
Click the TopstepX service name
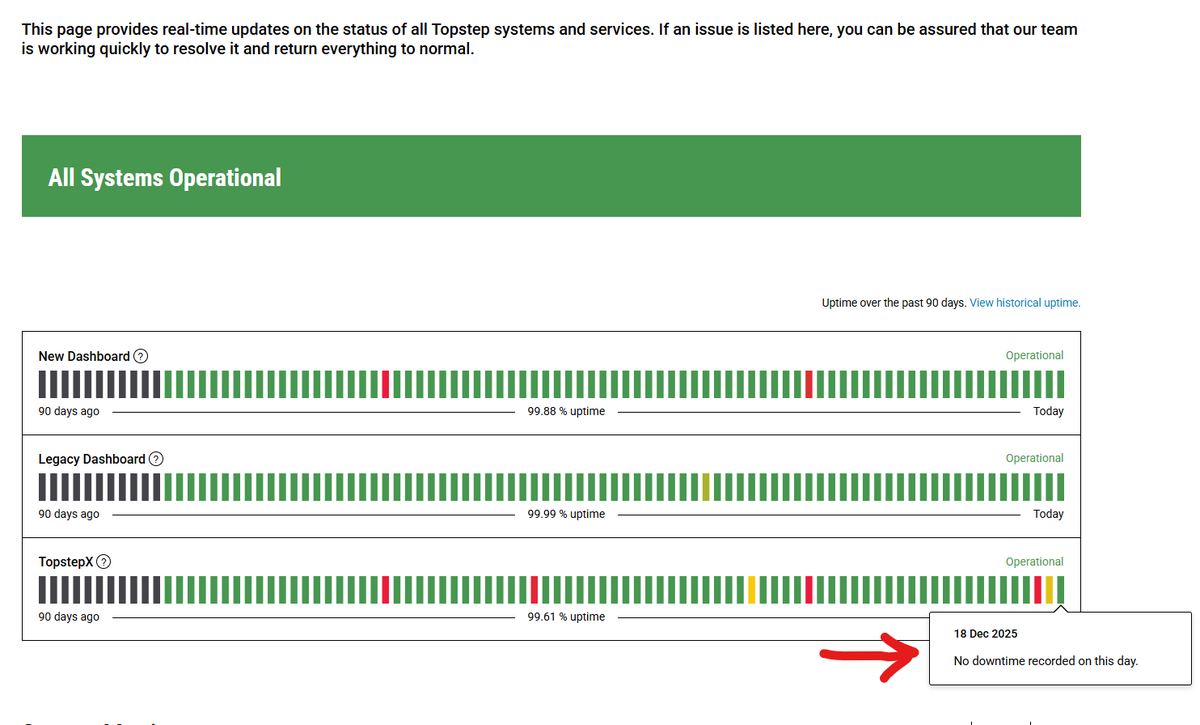66,562
